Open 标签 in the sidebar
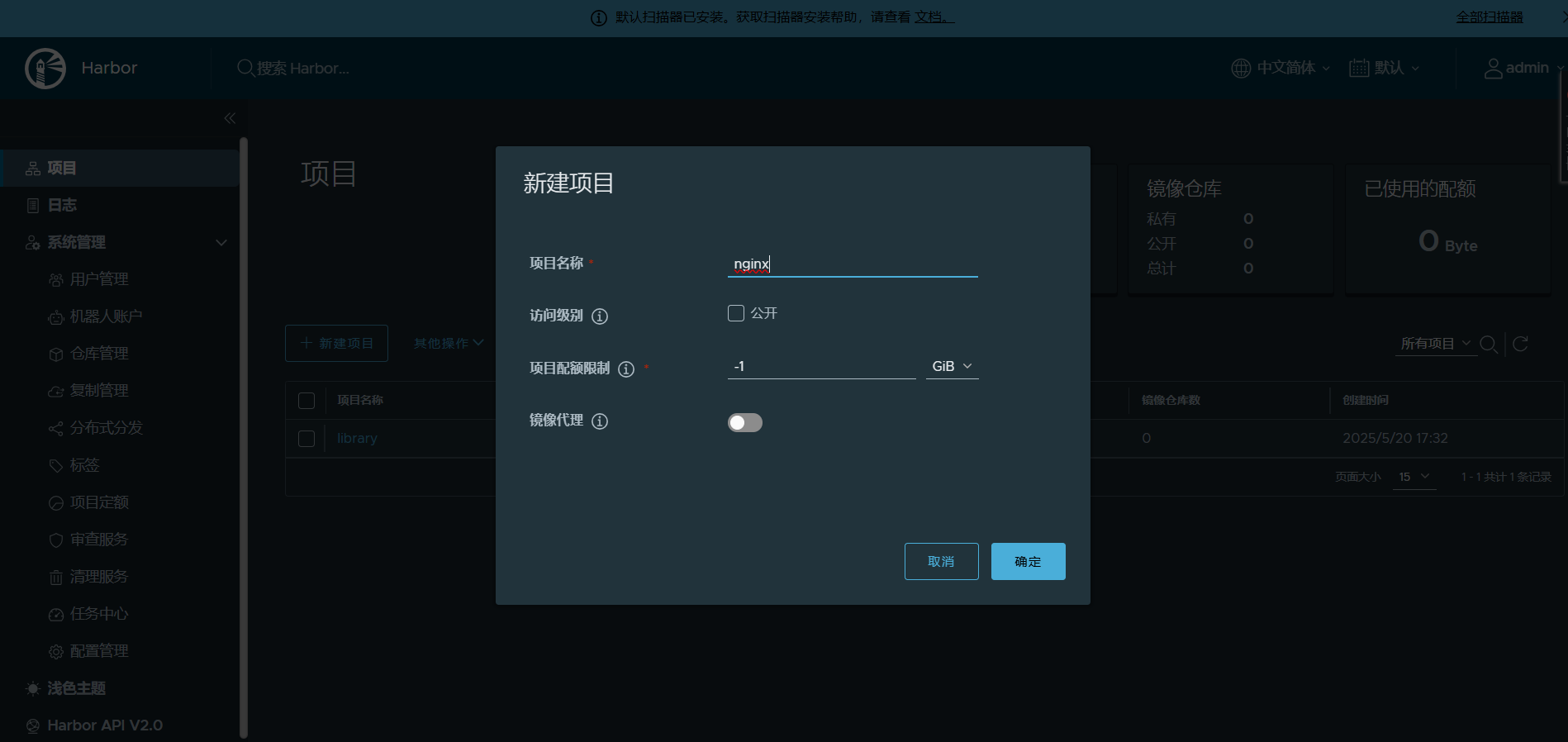The image size is (1568, 742). [84, 465]
